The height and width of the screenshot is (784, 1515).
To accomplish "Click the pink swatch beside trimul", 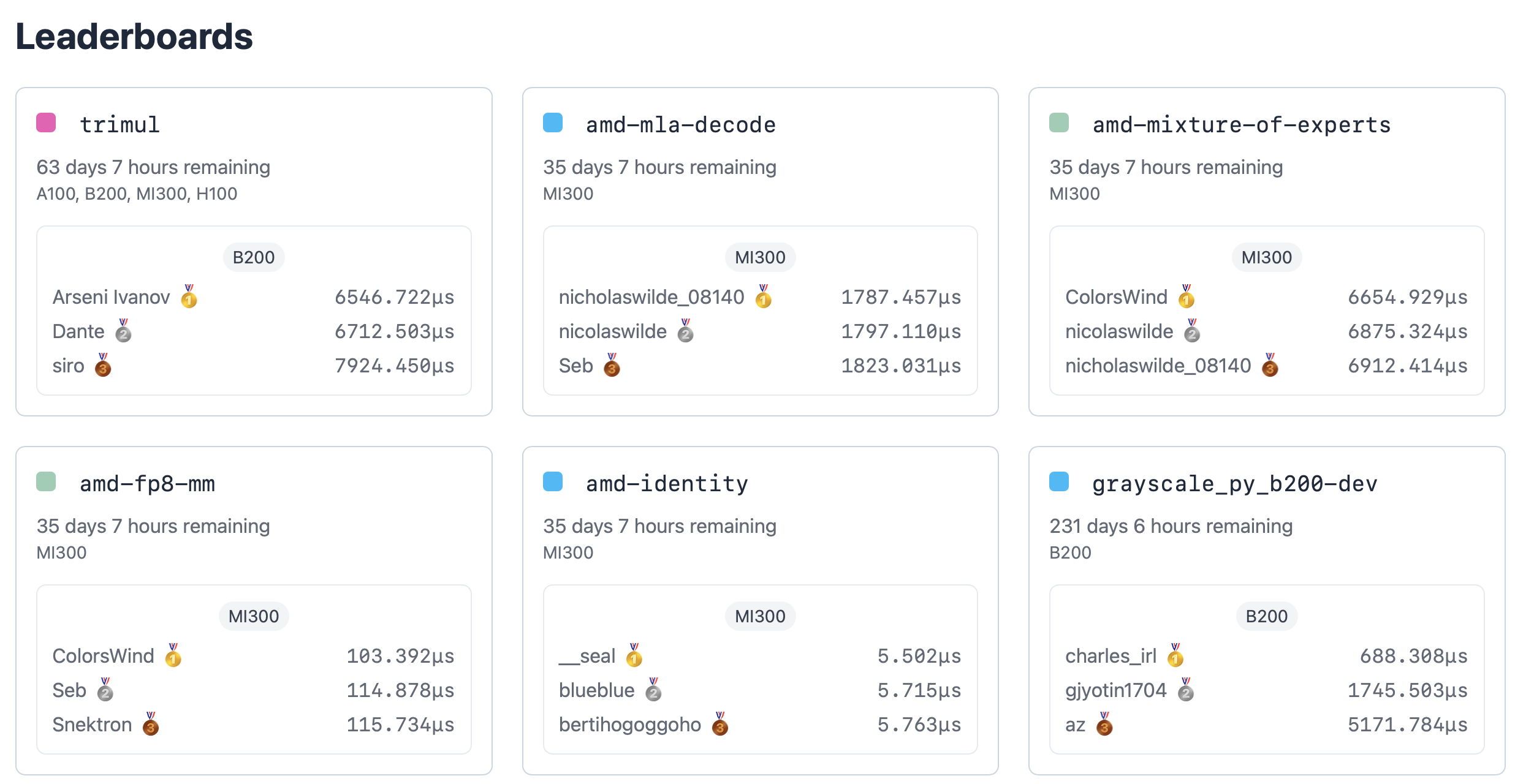I will point(46,123).
